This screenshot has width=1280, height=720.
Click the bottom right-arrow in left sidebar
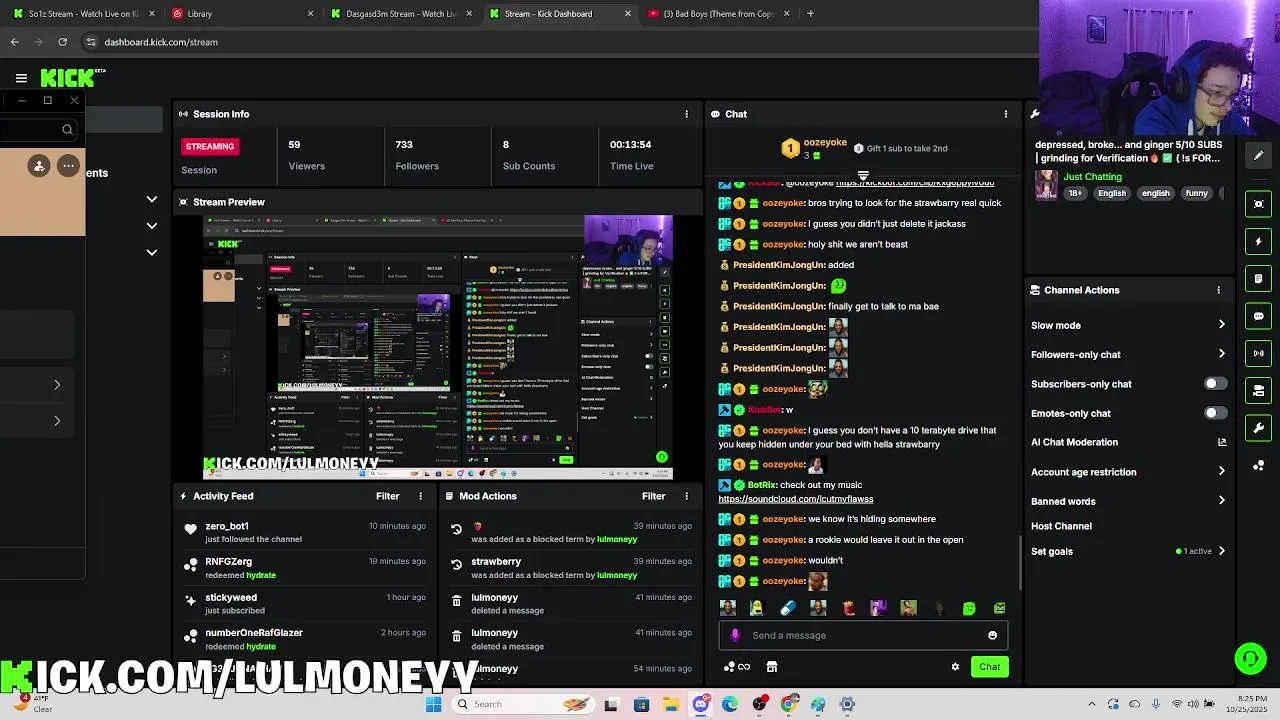(x=57, y=421)
